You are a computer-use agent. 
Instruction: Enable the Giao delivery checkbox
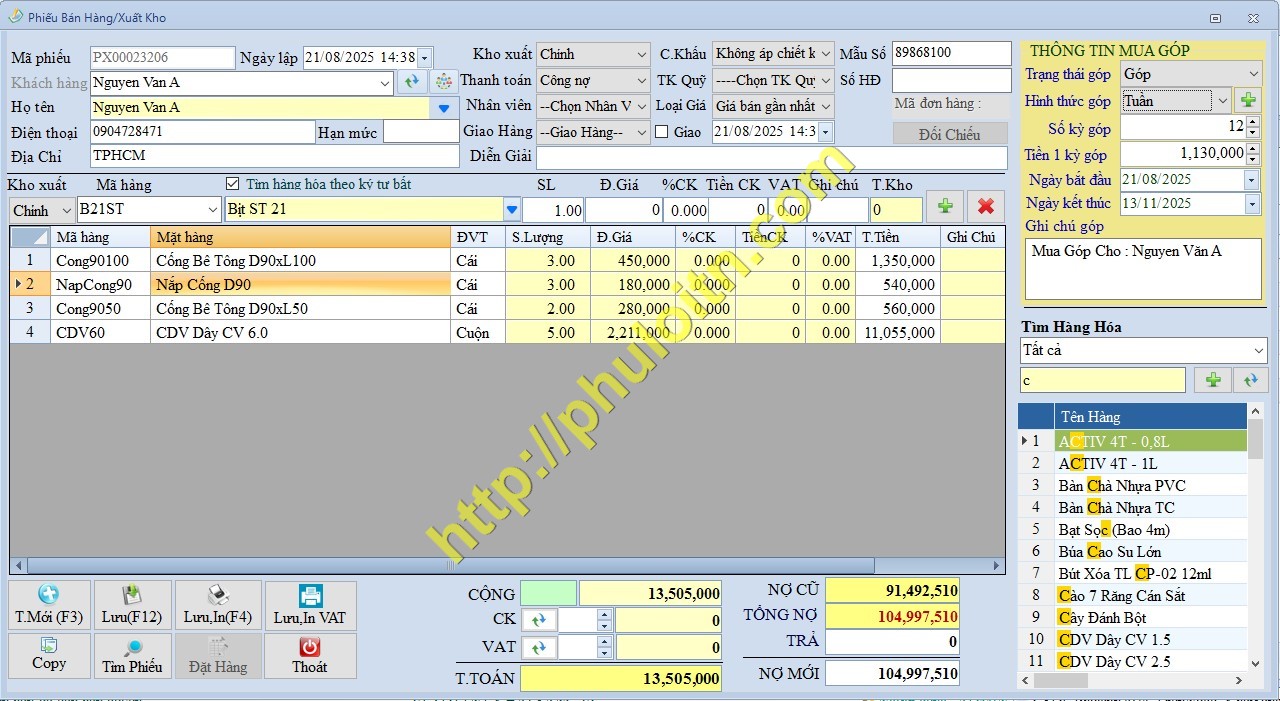[664, 131]
